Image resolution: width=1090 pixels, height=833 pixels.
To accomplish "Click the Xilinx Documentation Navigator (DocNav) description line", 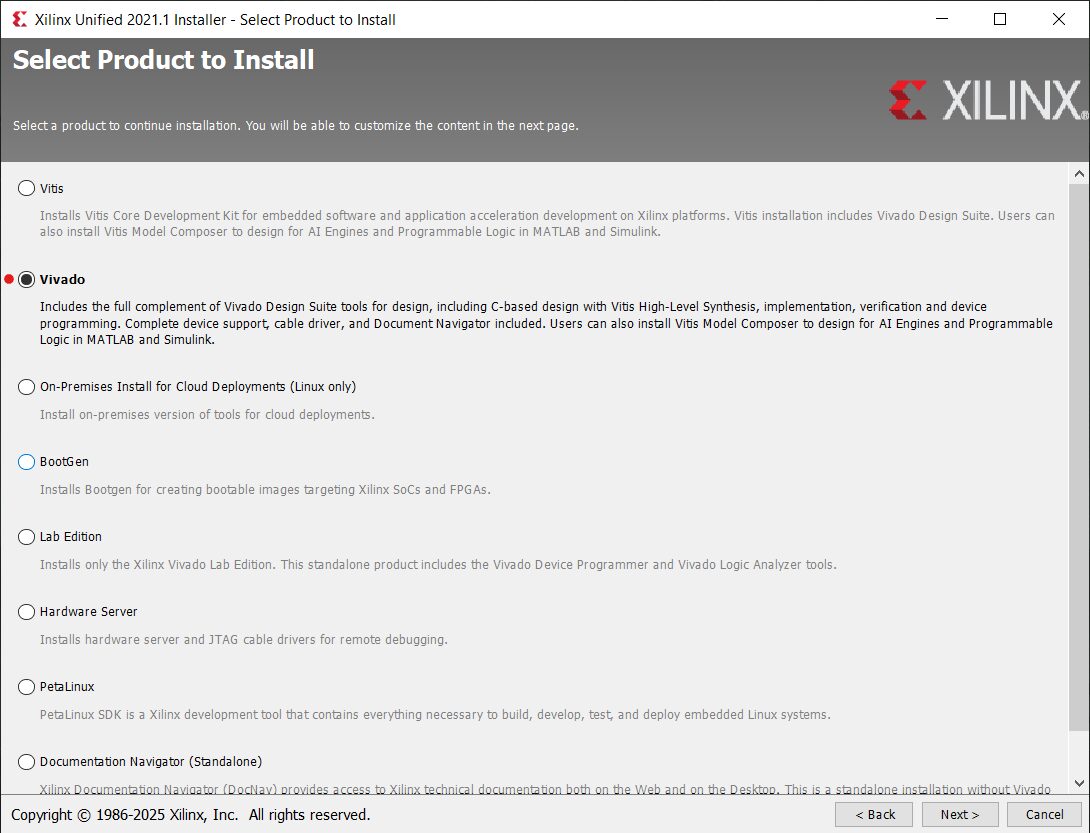I will point(545,789).
